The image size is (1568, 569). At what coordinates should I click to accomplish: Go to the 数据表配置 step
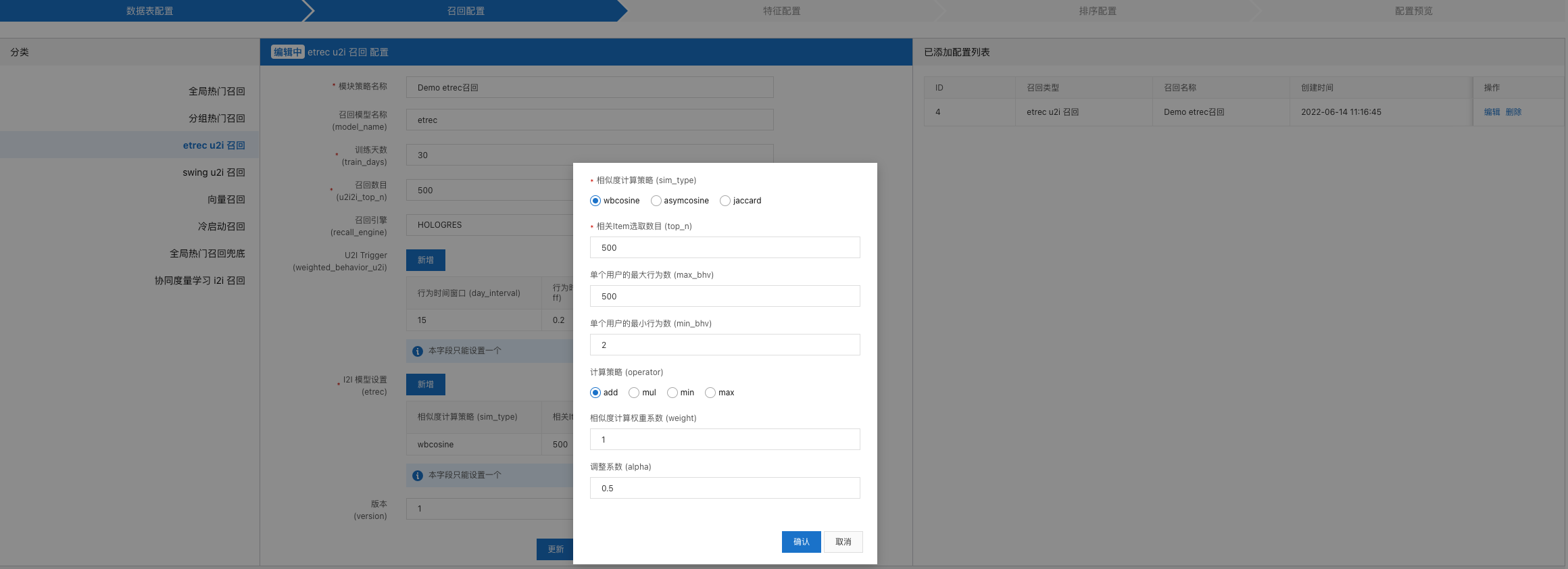tap(149, 11)
